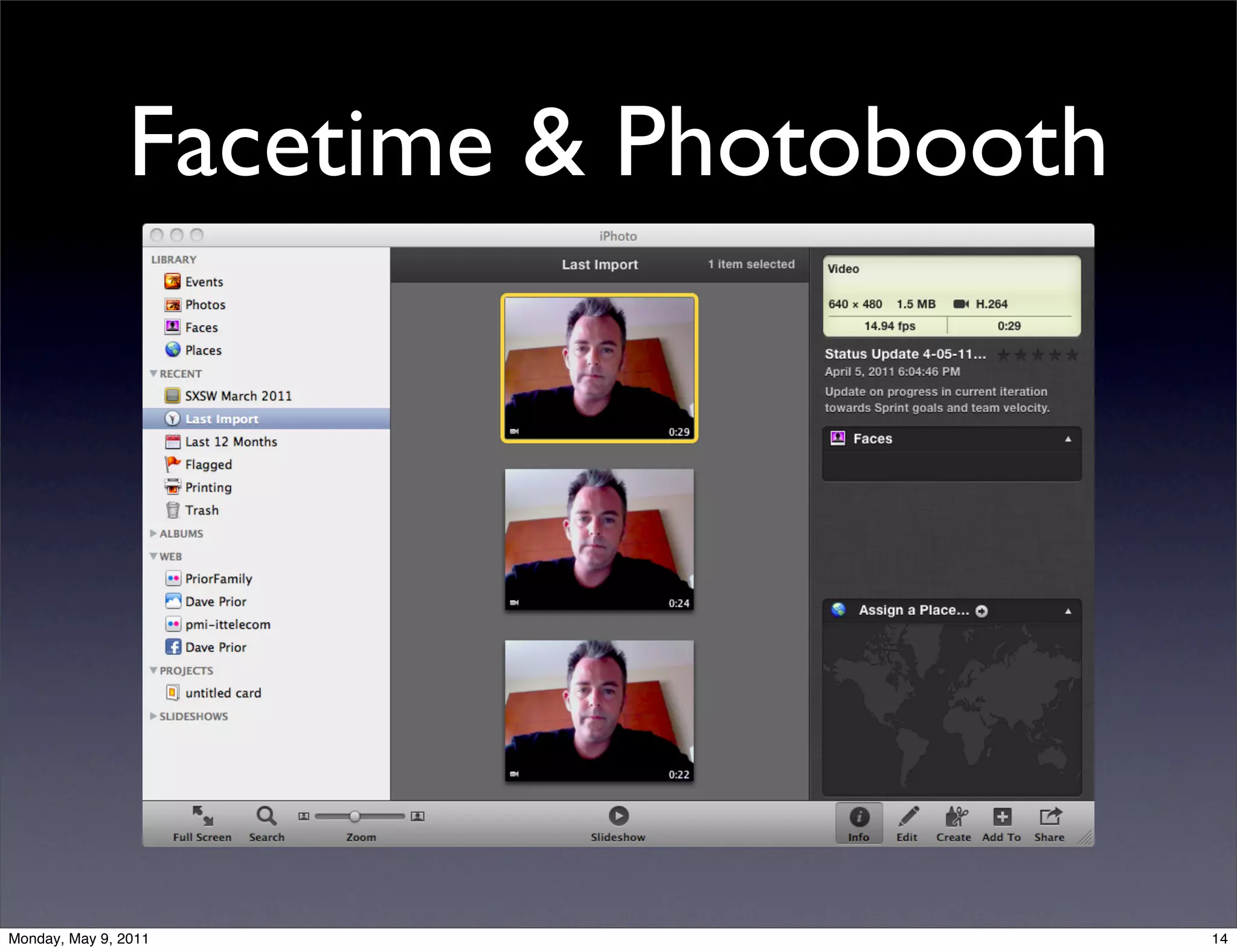Open the Search tool

tap(266, 823)
